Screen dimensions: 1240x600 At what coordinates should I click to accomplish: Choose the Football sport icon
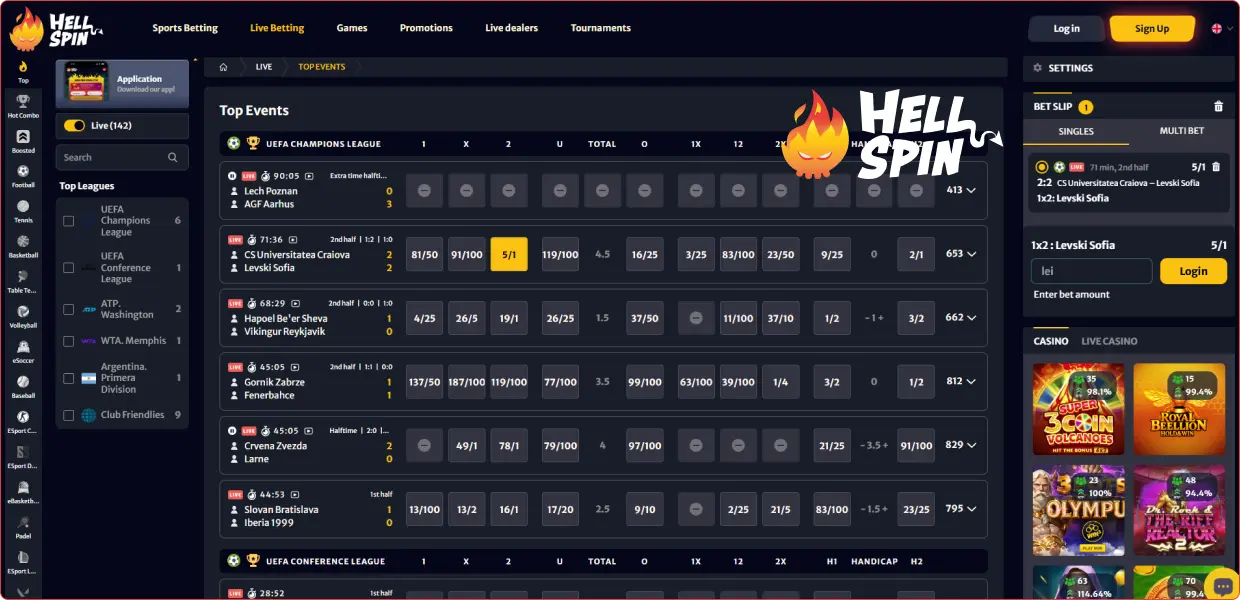23,176
